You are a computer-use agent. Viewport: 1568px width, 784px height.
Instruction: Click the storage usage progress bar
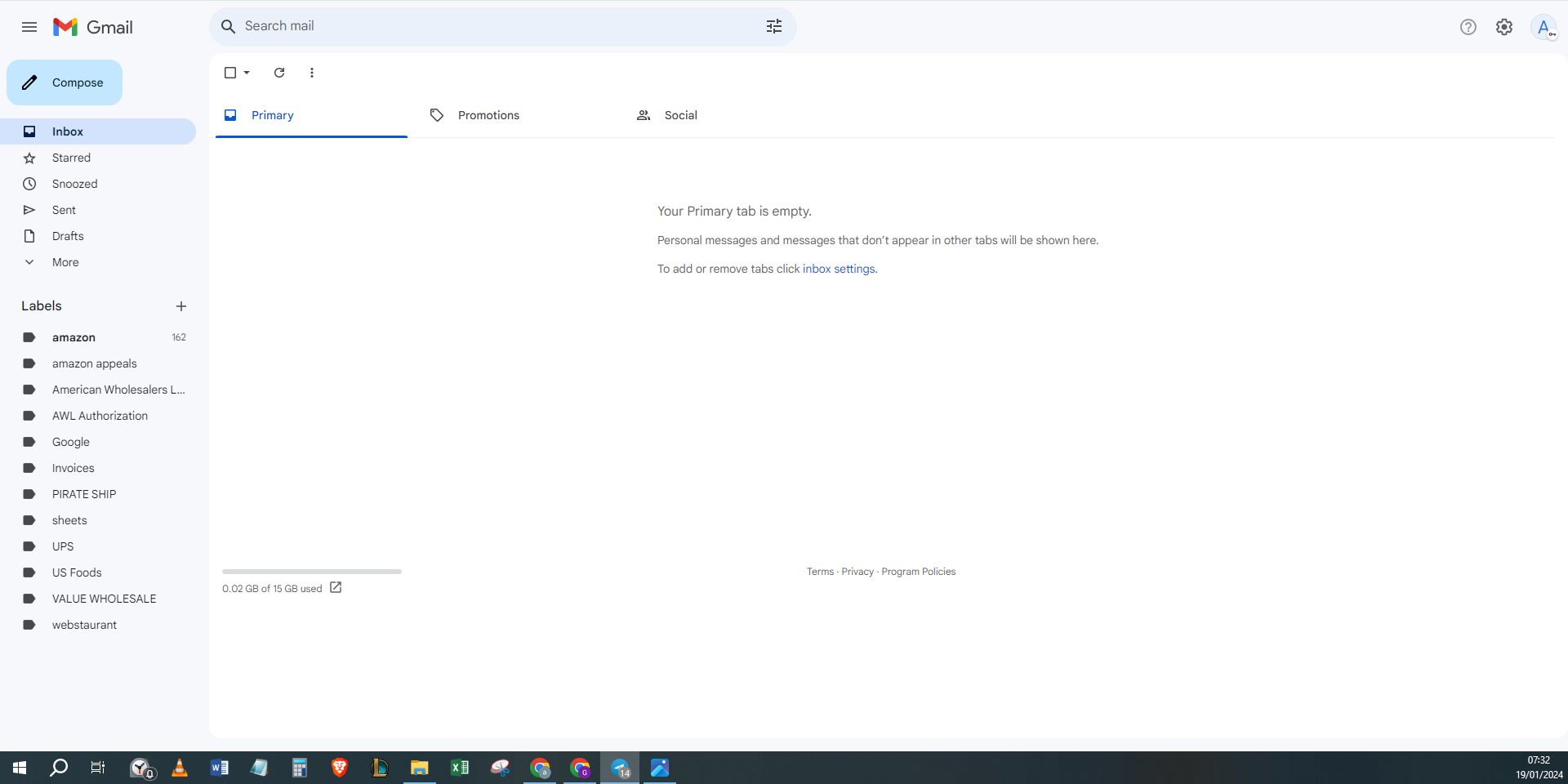pos(312,572)
